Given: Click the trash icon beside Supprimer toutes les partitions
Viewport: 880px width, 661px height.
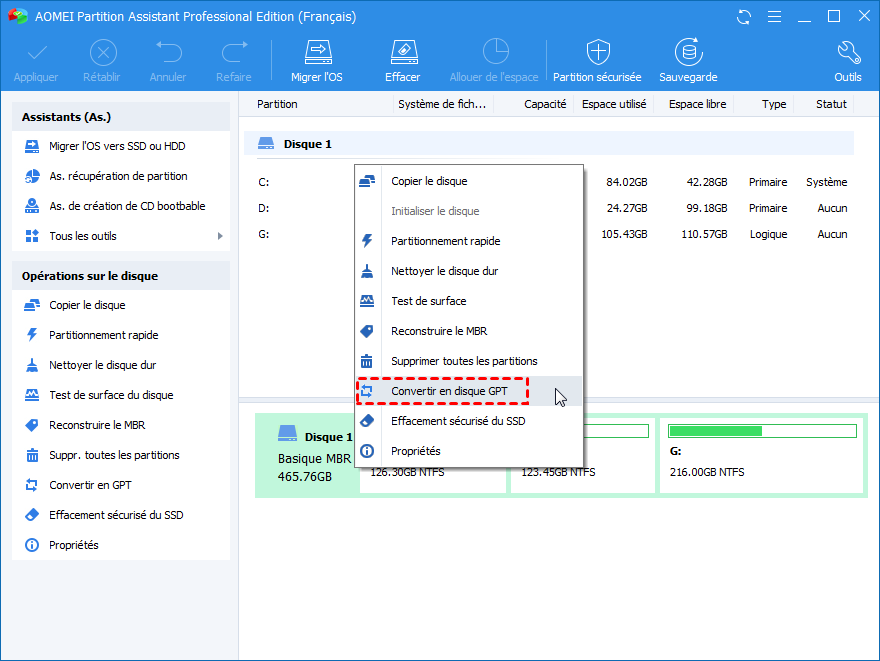Looking at the screenshot, I should click(x=367, y=361).
